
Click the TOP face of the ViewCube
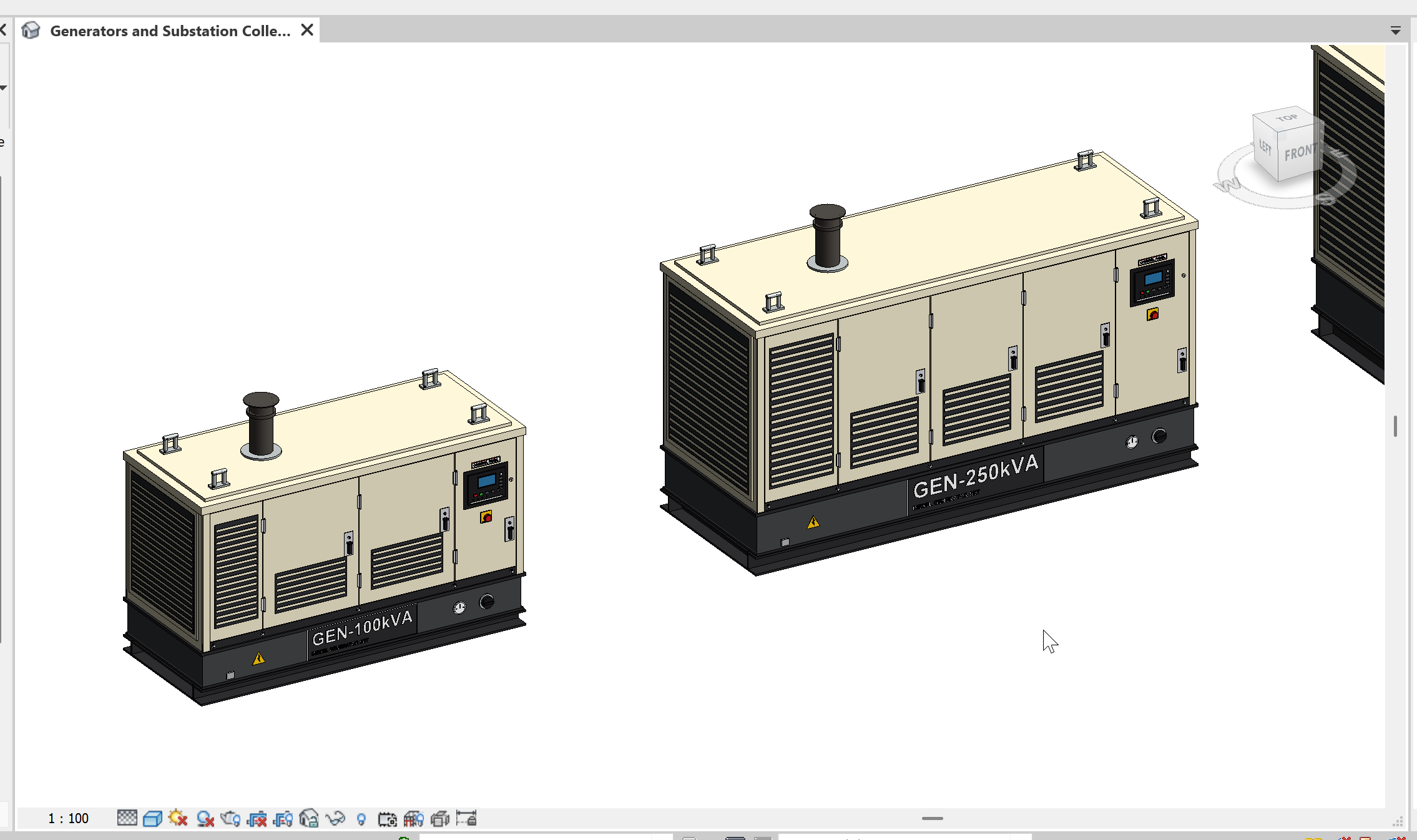[x=1287, y=119]
